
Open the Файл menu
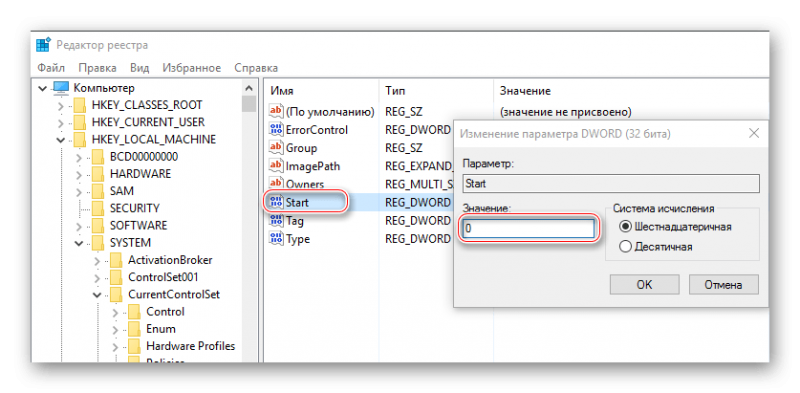coord(51,68)
